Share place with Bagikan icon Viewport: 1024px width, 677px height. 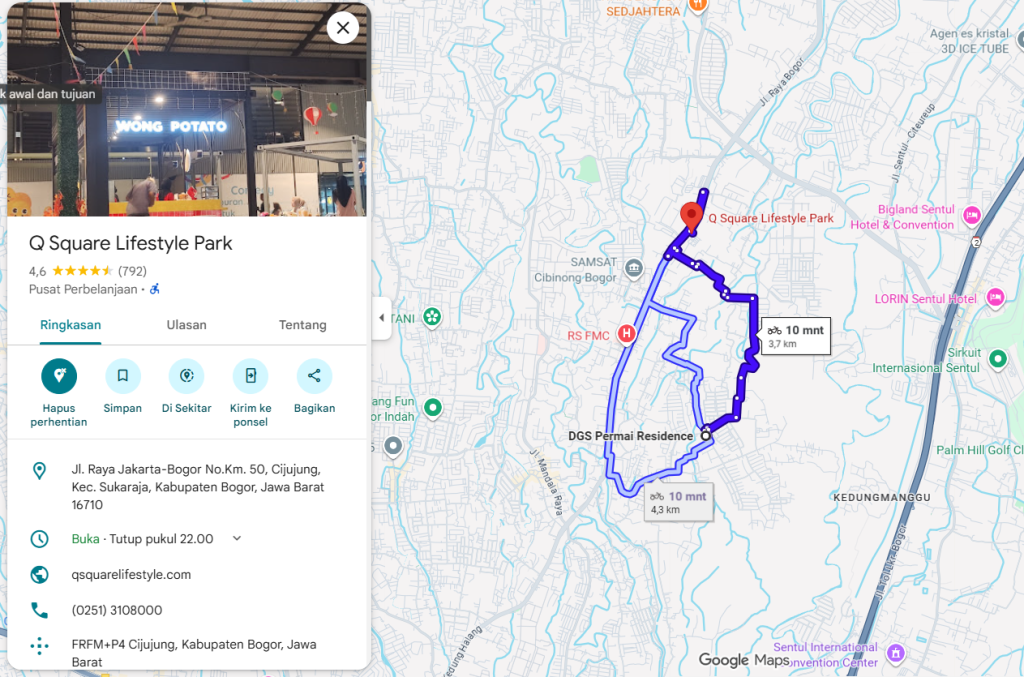314,376
